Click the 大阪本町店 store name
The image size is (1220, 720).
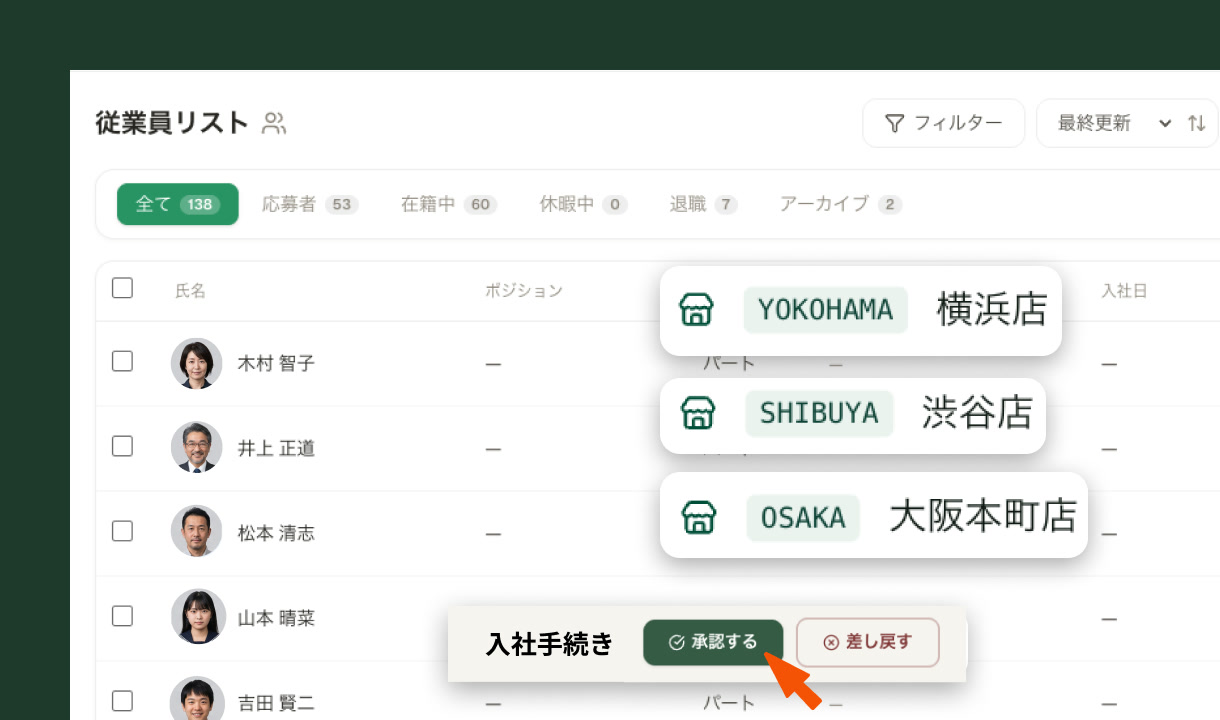[x=983, y=516]
